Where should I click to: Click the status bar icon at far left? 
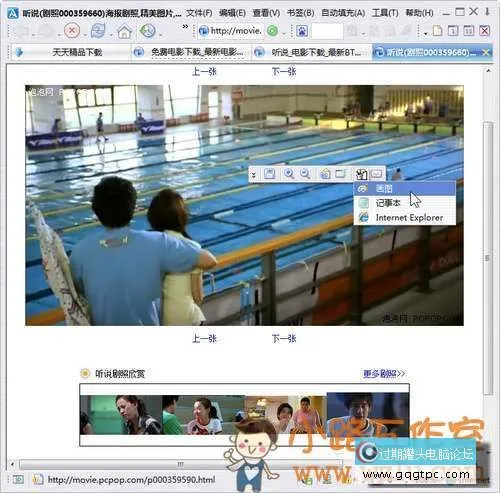(18, 479)
